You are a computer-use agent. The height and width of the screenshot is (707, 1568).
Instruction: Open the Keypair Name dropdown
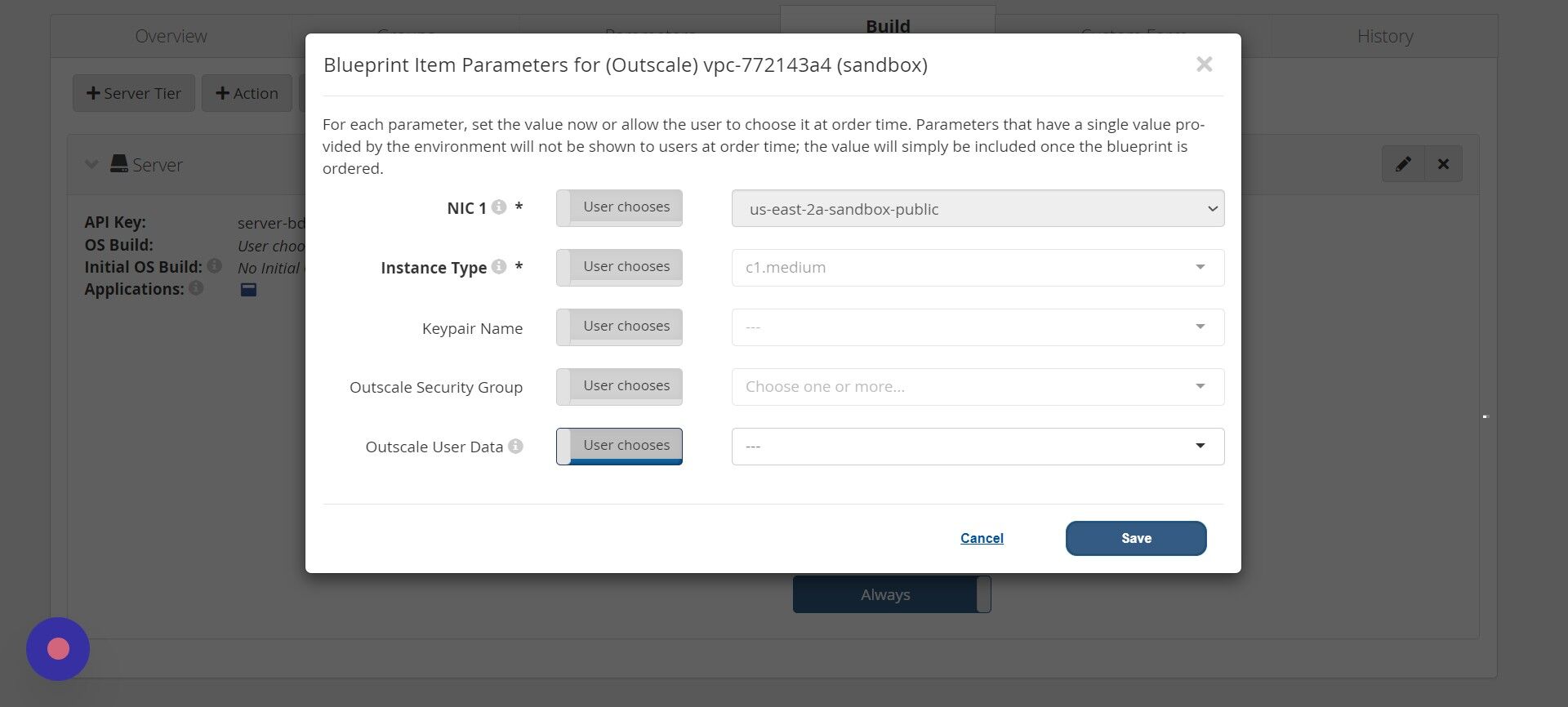pos(978,327)
